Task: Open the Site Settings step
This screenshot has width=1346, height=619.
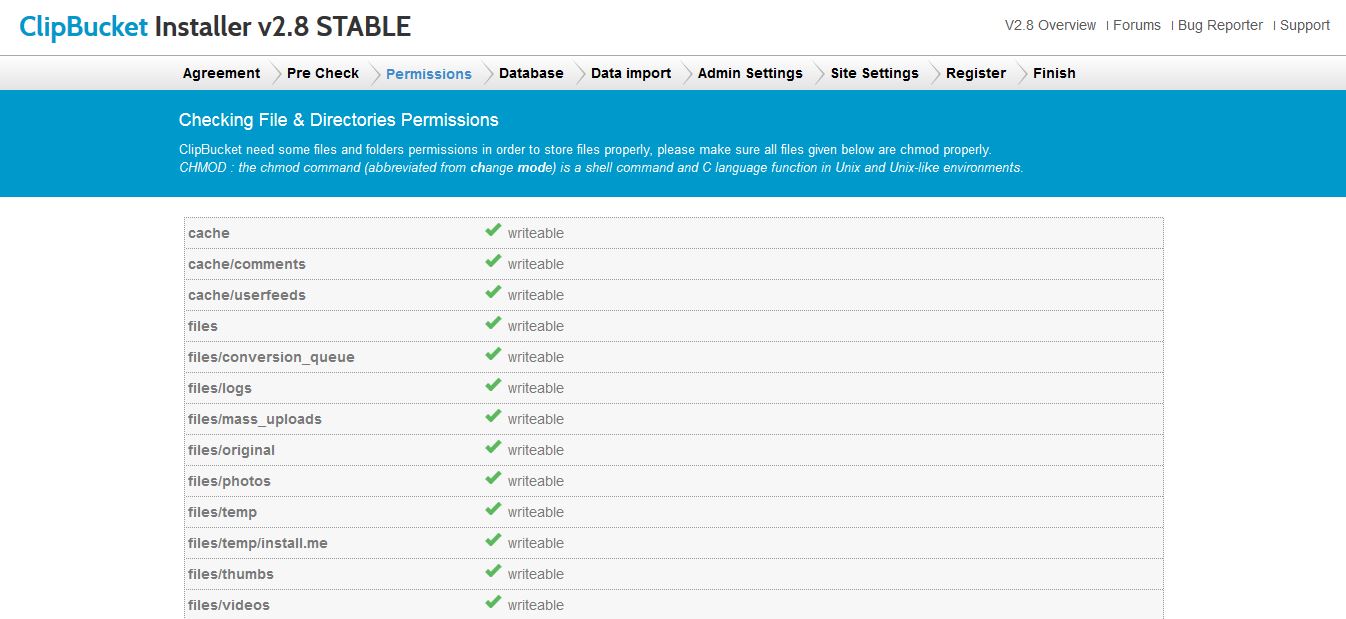Action: 874,73
